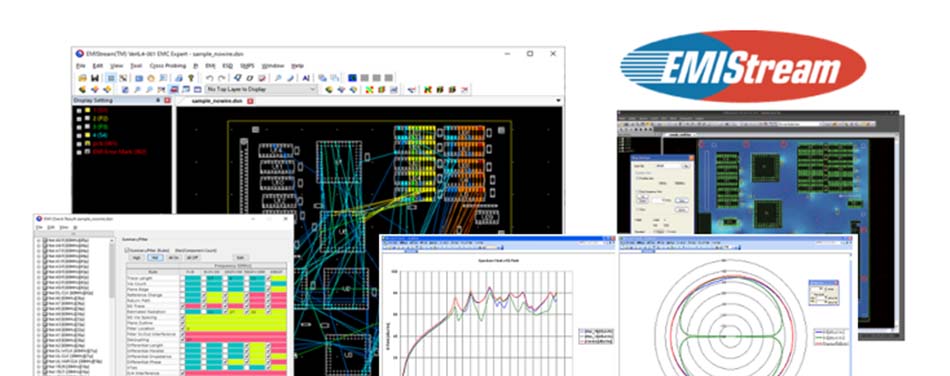
Task: Select the Estimated Radiation rule row
Action: click(x=153, y=312)
